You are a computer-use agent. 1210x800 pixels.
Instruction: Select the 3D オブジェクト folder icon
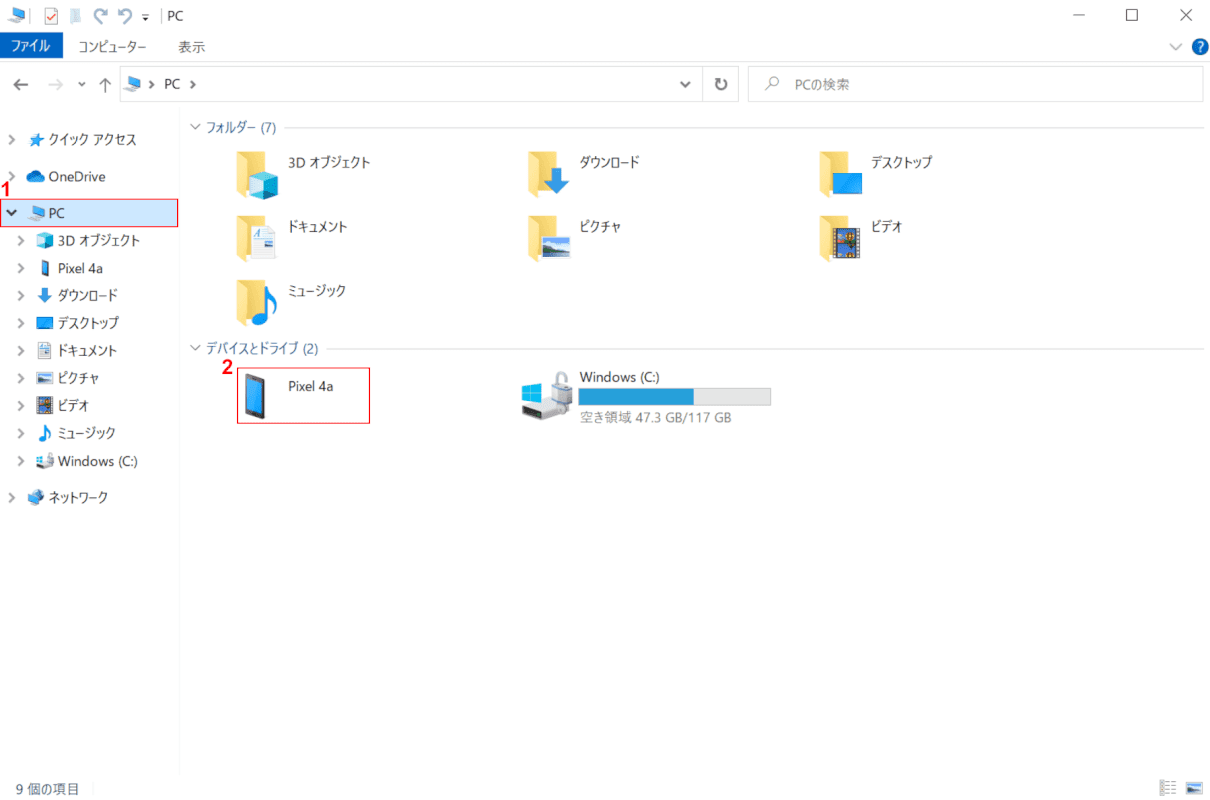click(x=256, y=175)
